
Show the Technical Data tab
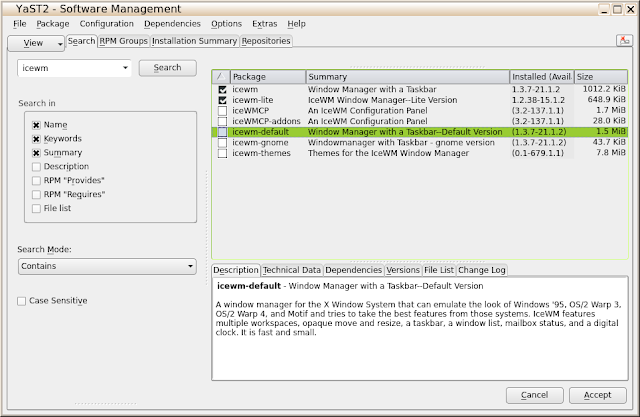pos(292,270)
